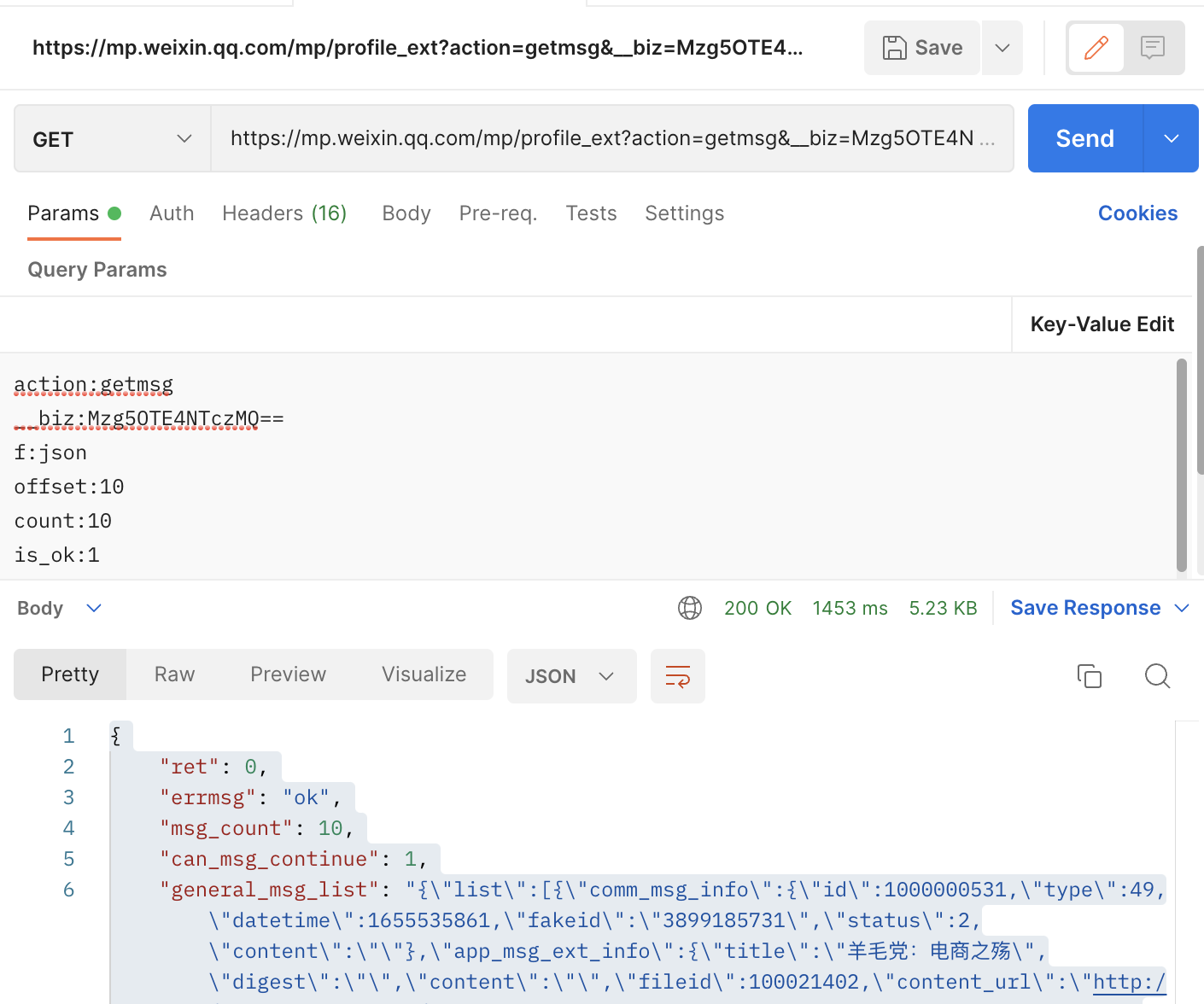Select the Visualize response view
Viewport: 1204px width, 1004px height.
[x=424, y=674]
